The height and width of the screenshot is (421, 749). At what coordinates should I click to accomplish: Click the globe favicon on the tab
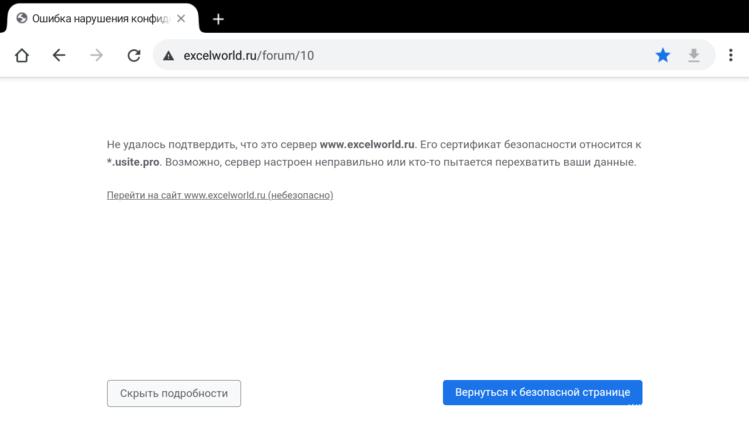coord(21,18)
